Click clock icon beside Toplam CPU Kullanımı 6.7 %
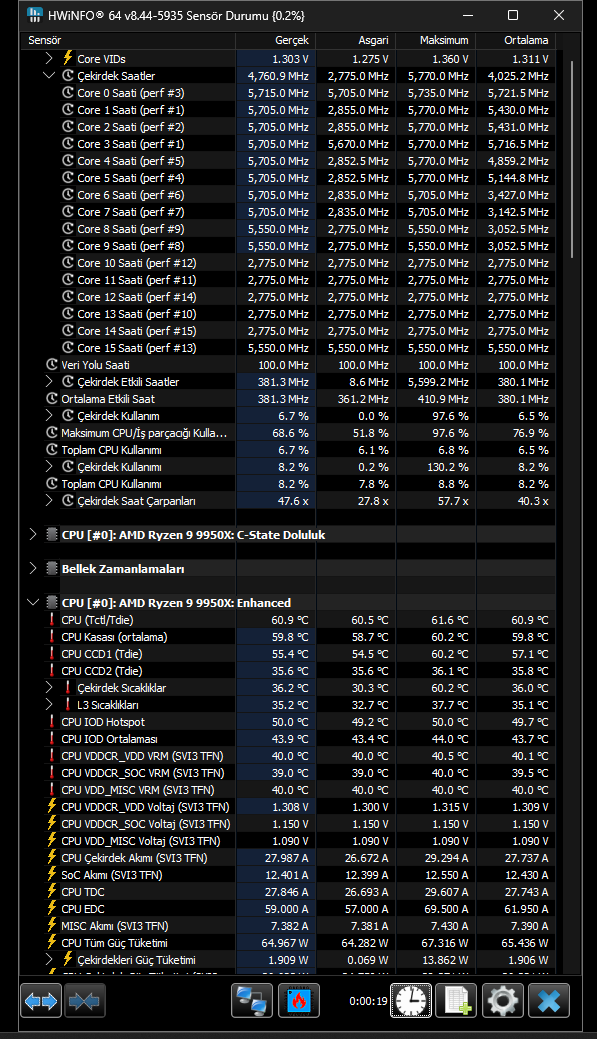This screenshot has width=597, height=1039. point(52,449)
